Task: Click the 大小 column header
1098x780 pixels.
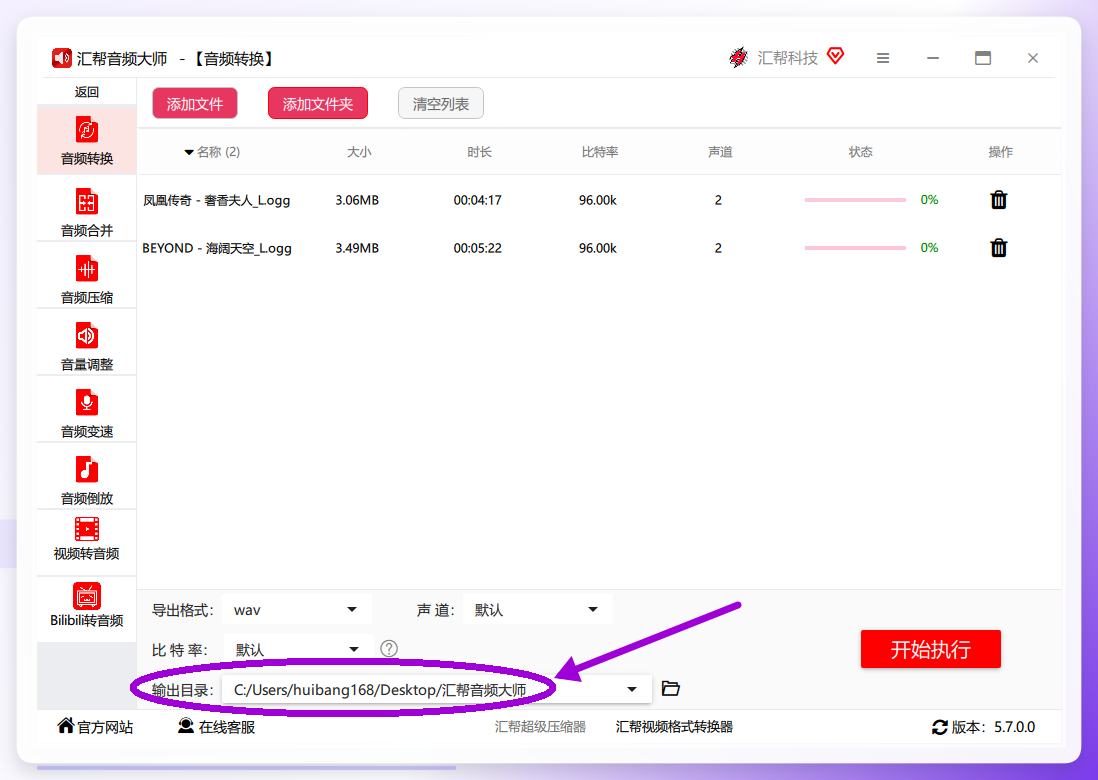Action: tap(359, 152)
